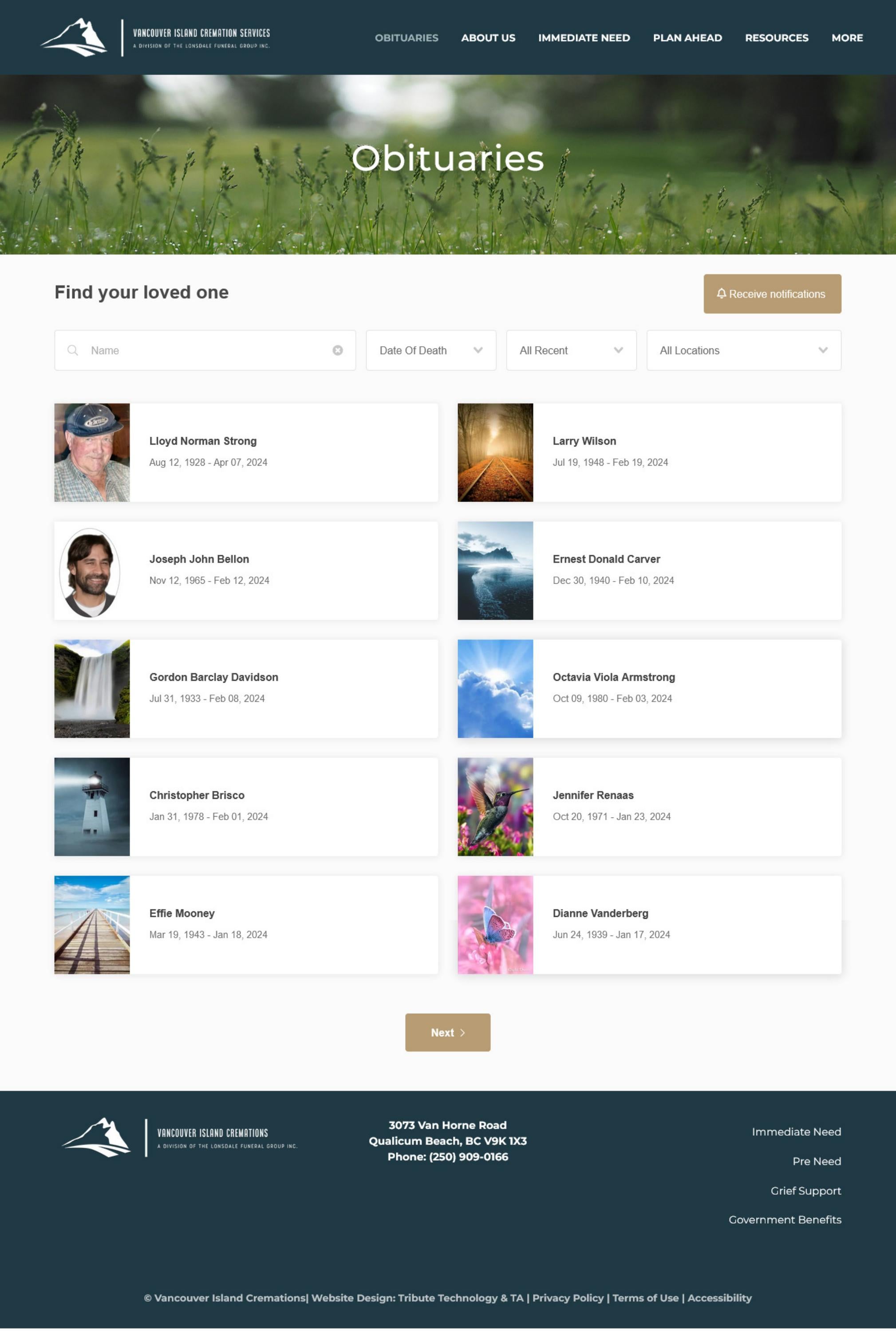Open the Immediate Need menu item
This screenshot has width=896, height=1331.
click(x=584, y=38)
